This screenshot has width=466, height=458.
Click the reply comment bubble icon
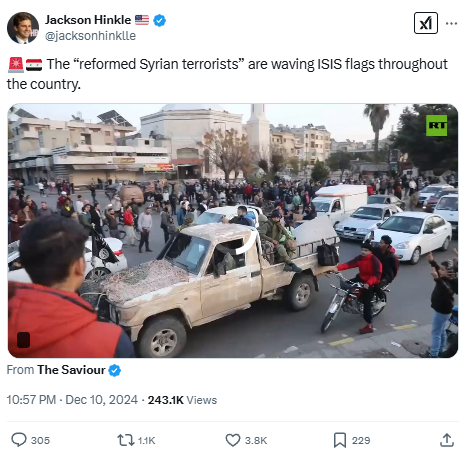(x=19, y=440)
